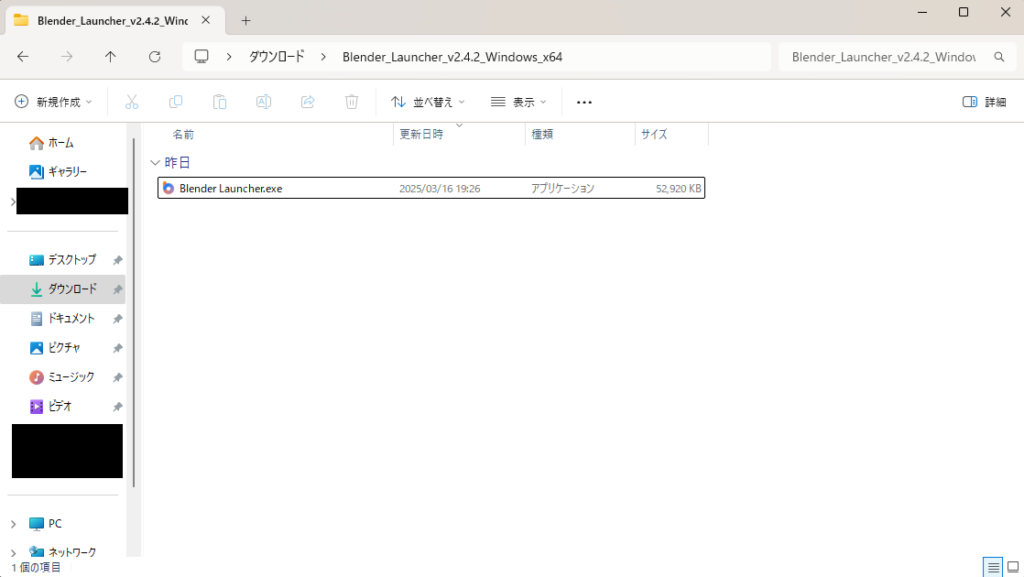1024x577 pixels.
Task: Open ギャラリー in the sidebar
Action: [x=58, y=172]
